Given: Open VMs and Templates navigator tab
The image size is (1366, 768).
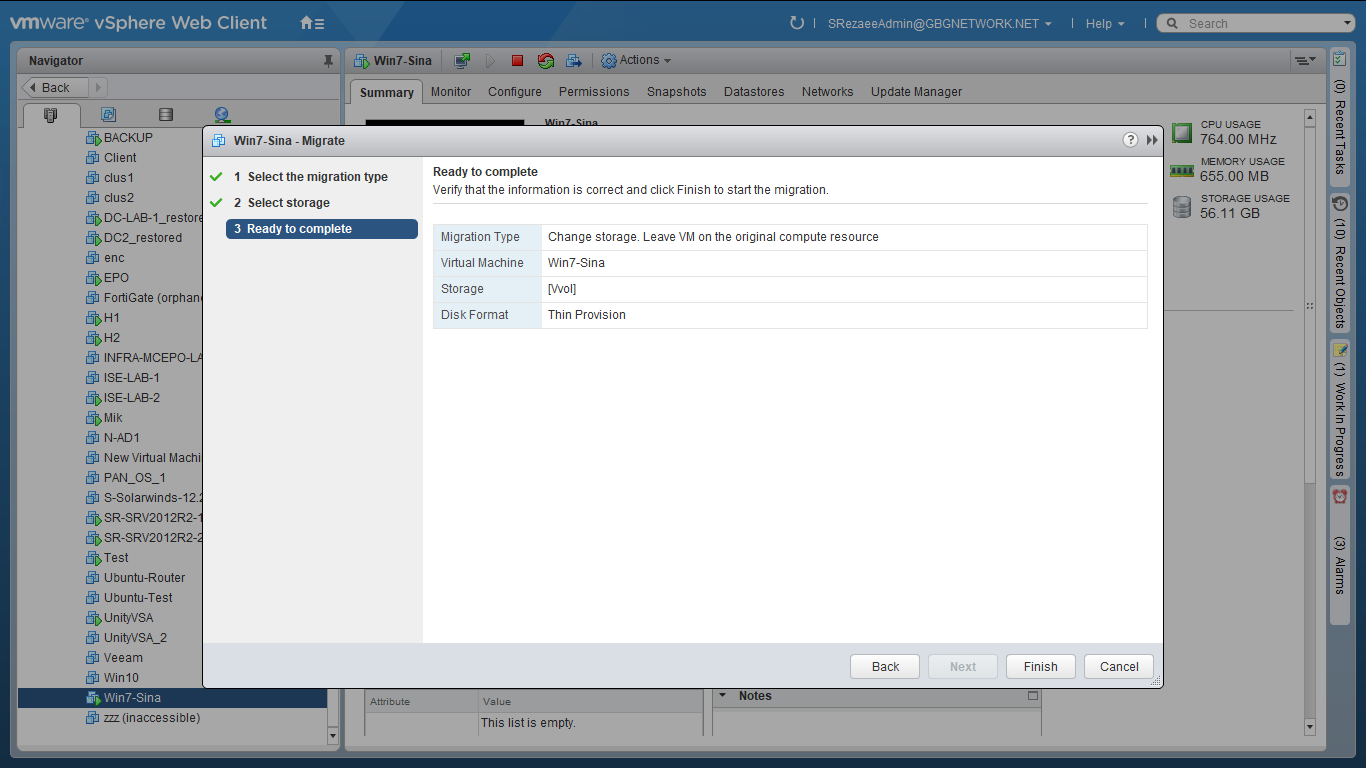Looking at the screenshot, I should click(109, 115).
